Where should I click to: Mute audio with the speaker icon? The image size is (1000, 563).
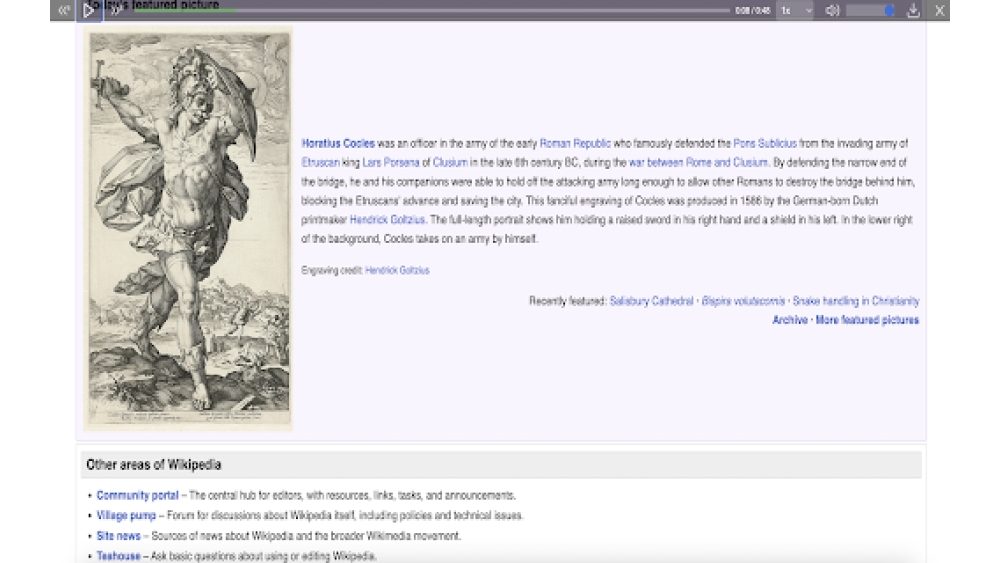(832, 10)
